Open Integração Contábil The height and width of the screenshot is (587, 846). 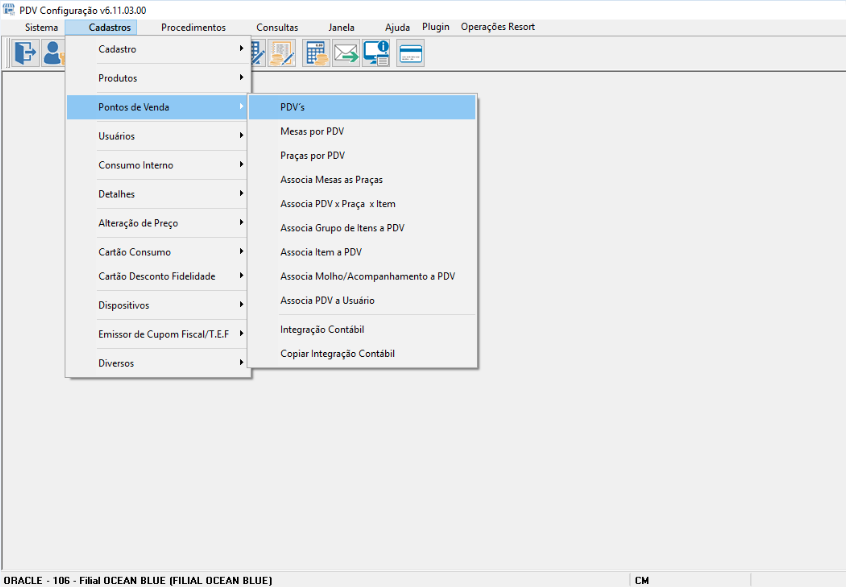pyautogui.click(x=362, y=330)
